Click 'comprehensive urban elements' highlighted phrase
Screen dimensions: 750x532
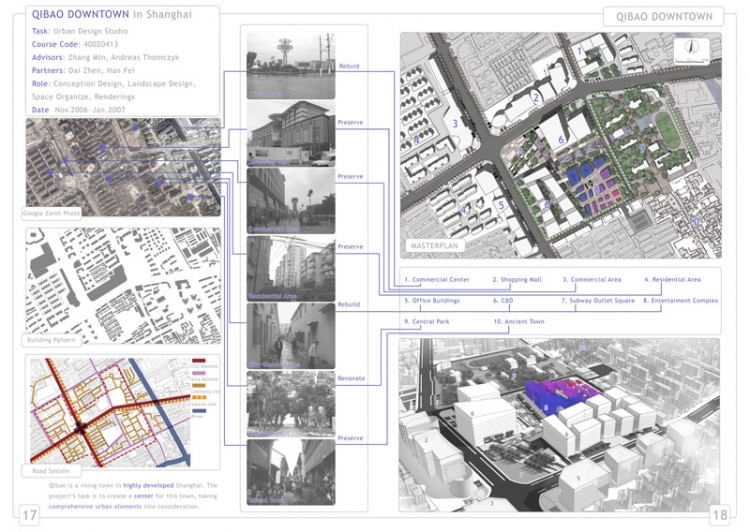pyautogui.click(x=95, y=507)
